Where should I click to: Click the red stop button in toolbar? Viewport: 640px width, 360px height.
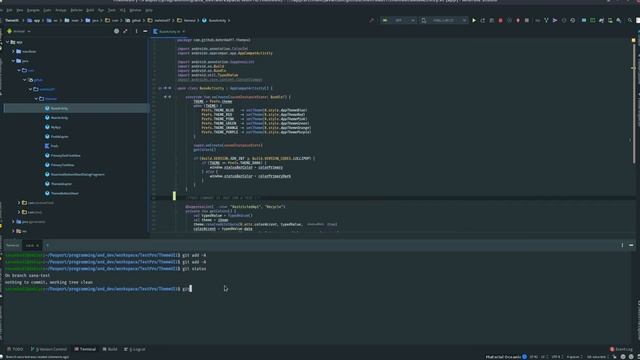500,20
